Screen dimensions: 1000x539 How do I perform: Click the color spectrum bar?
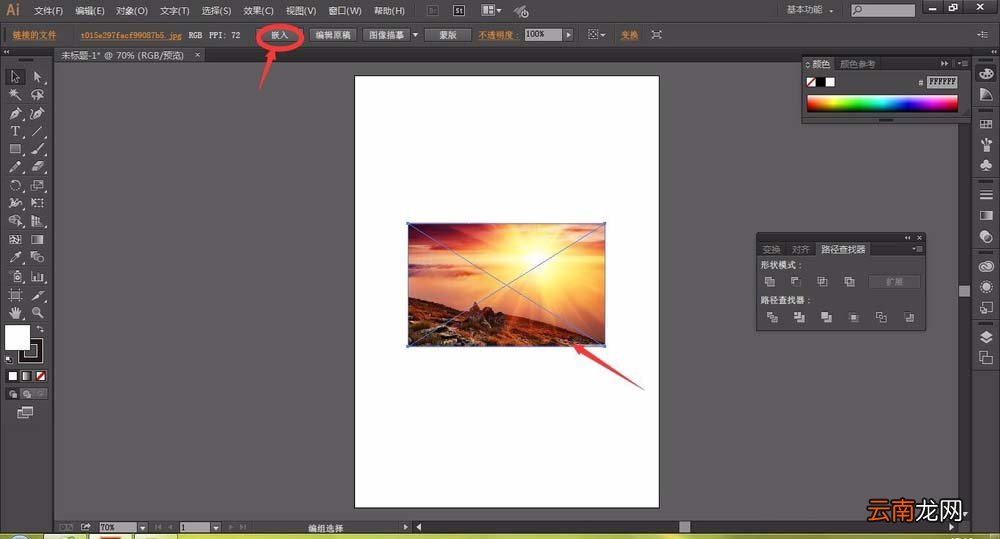pyautogui.click(x=882, y=103)
